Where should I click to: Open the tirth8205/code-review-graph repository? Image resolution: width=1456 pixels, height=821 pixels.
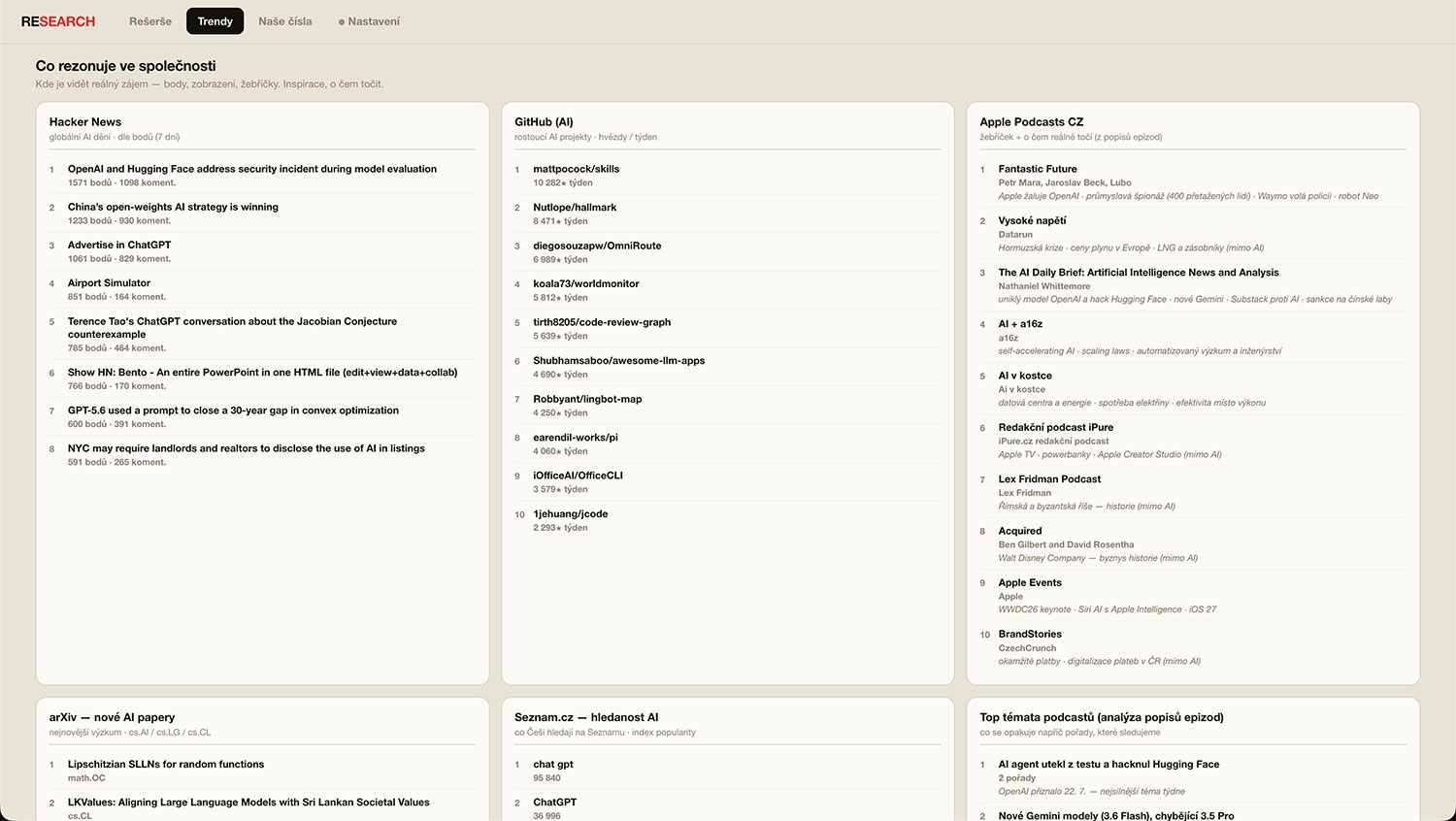pyautogui.click(x=602, y=322)
